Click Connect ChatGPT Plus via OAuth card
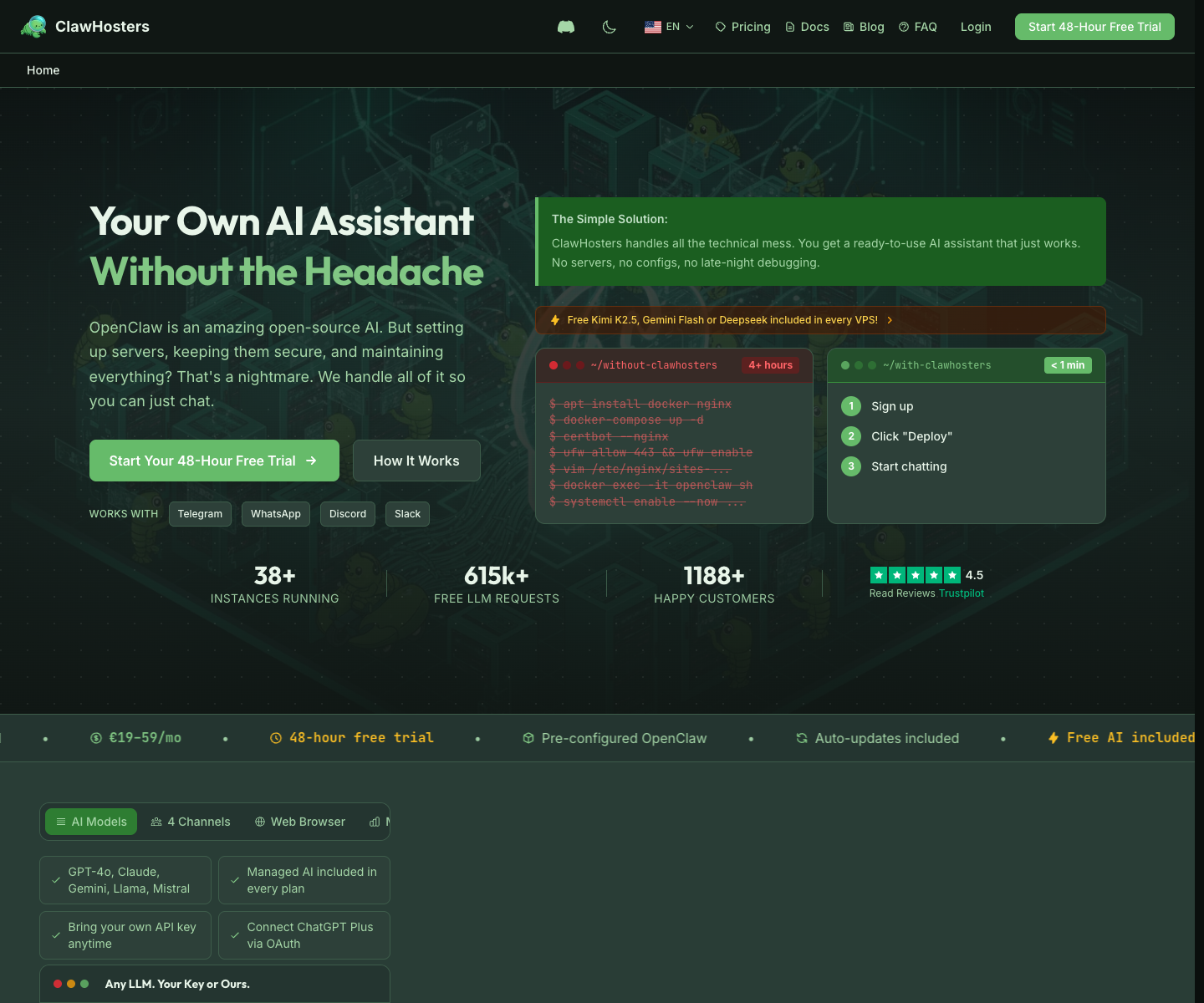 pos(304,935)
